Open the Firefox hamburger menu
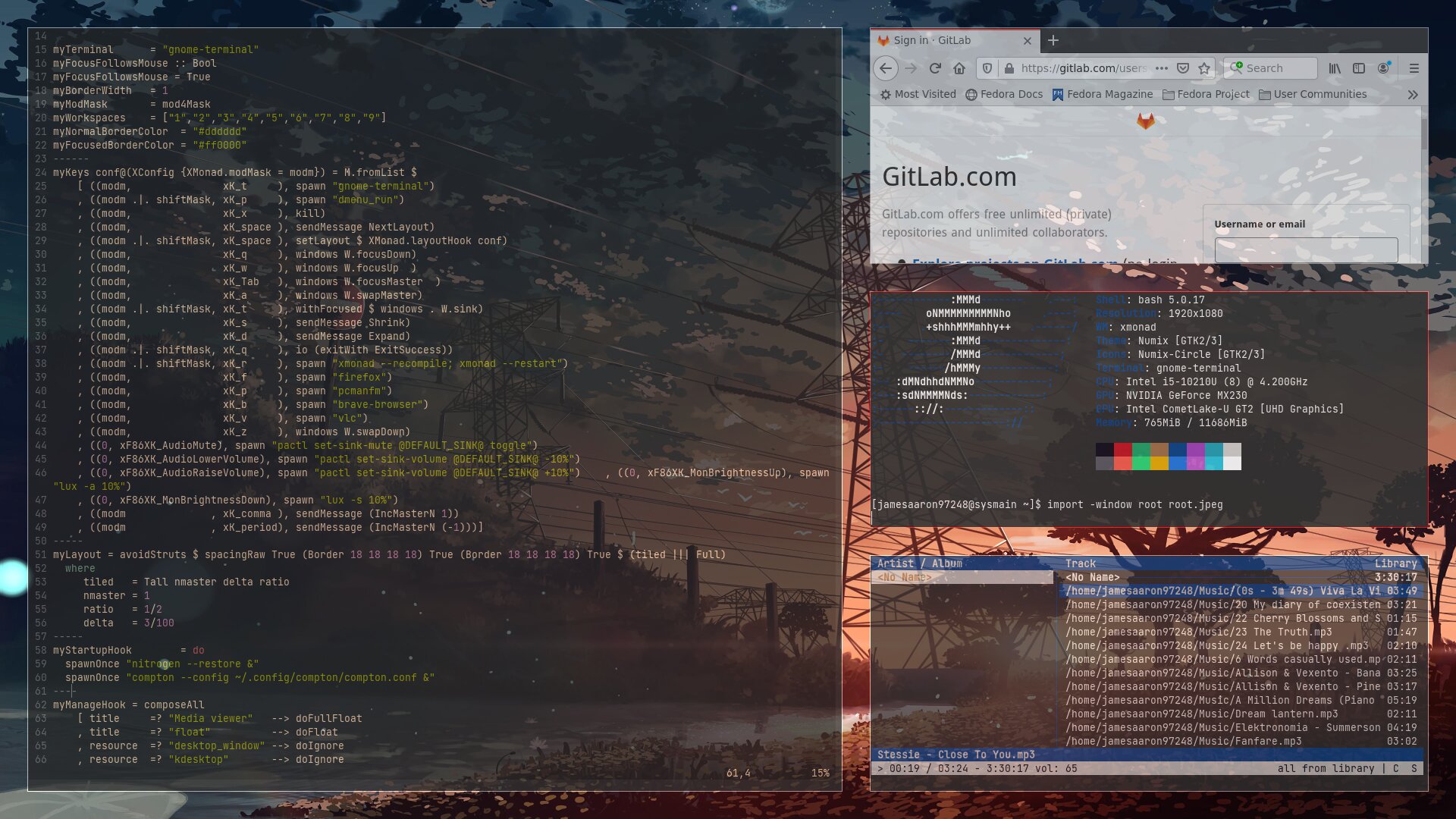 pyautogui.click(x=1414, y=68)
